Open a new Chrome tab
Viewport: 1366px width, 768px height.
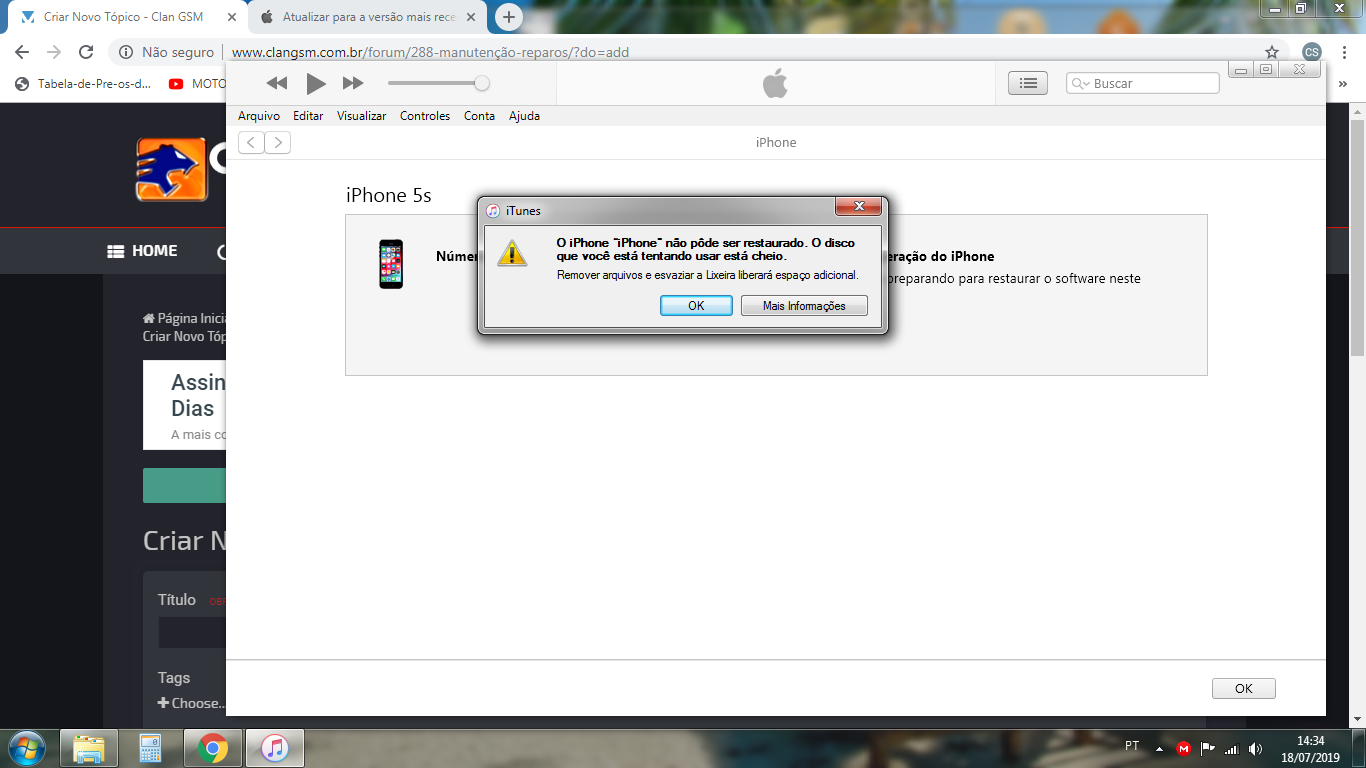pos(509,17)
